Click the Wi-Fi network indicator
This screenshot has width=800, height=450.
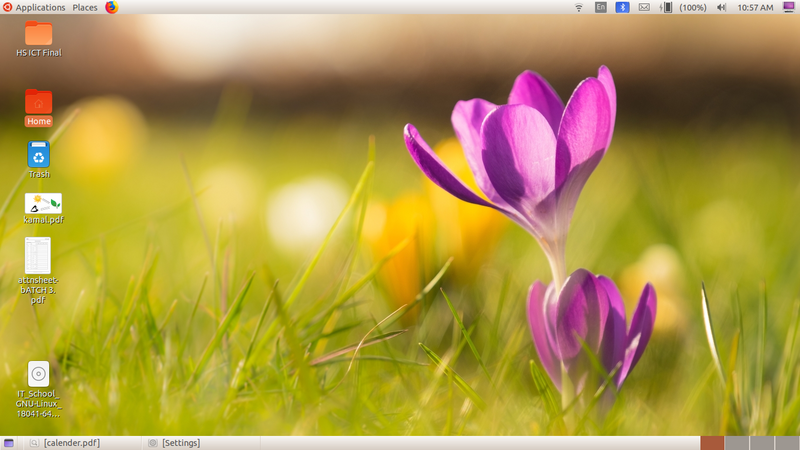click(578, 7)
